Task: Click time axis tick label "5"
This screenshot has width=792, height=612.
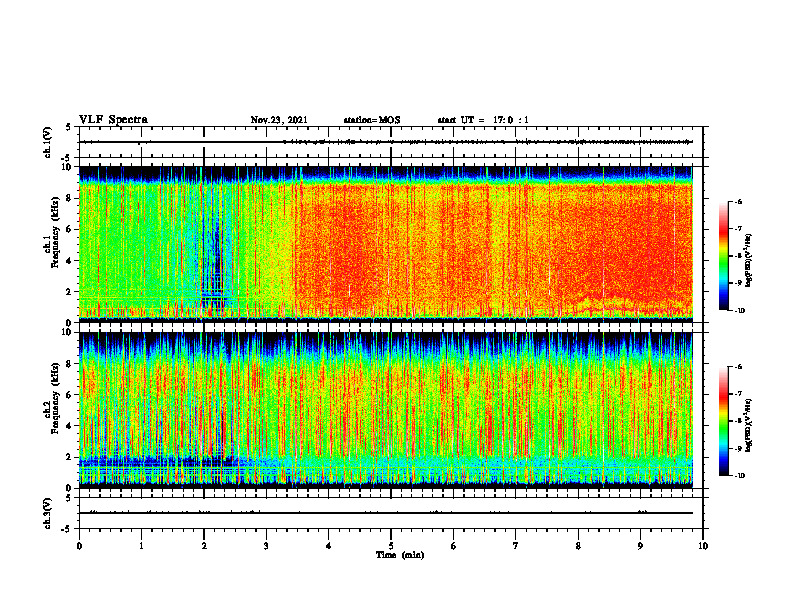Action: [391, 546]
